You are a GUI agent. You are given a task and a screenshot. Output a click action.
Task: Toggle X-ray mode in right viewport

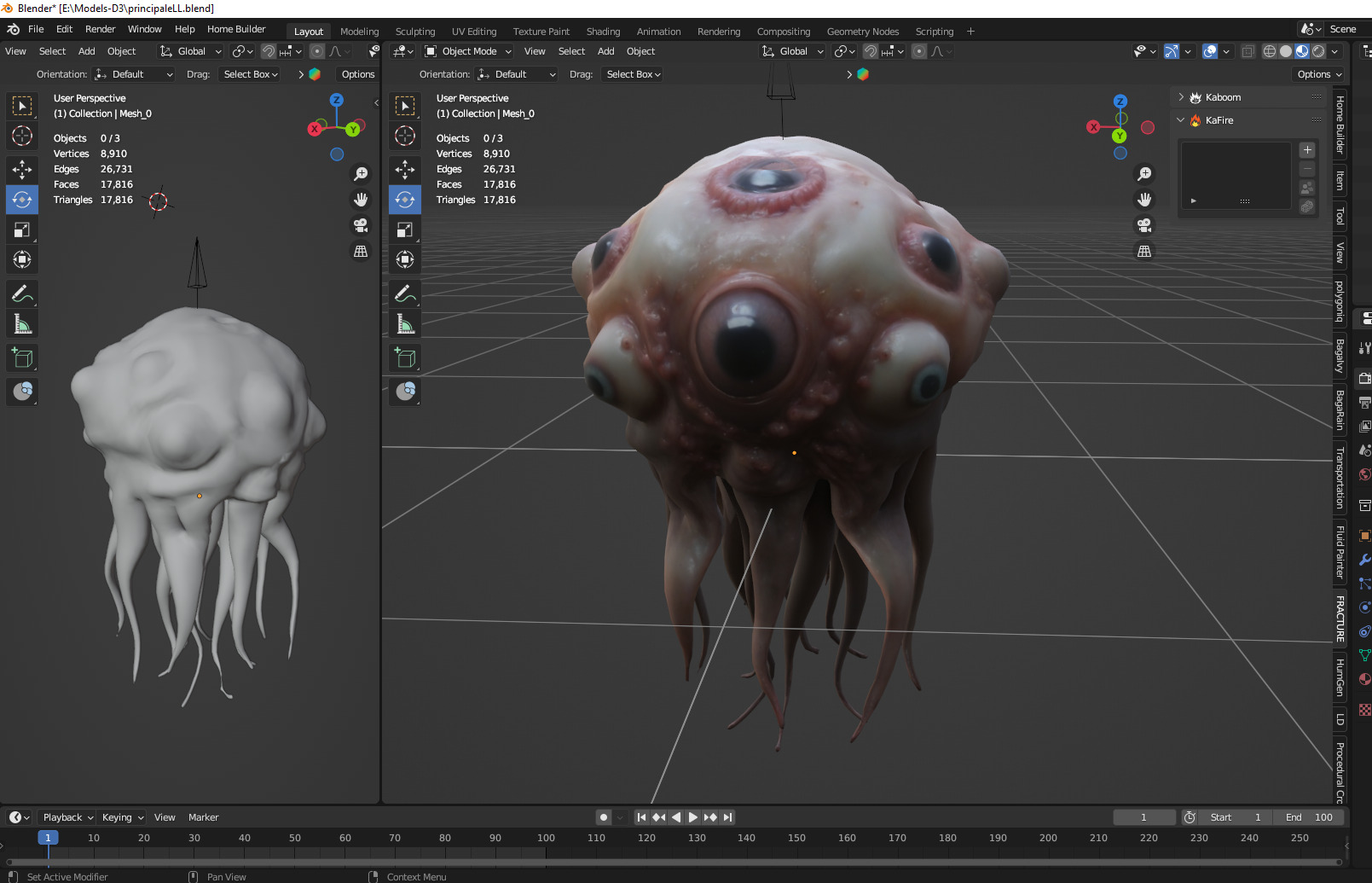tap(1248, 51)
